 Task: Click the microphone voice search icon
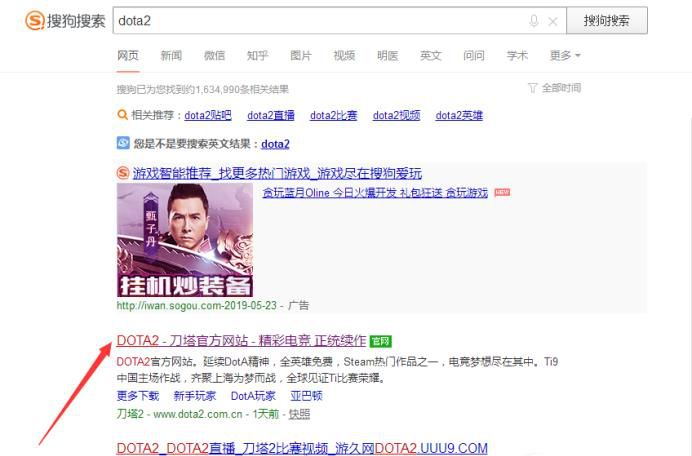tap(534, 21)
